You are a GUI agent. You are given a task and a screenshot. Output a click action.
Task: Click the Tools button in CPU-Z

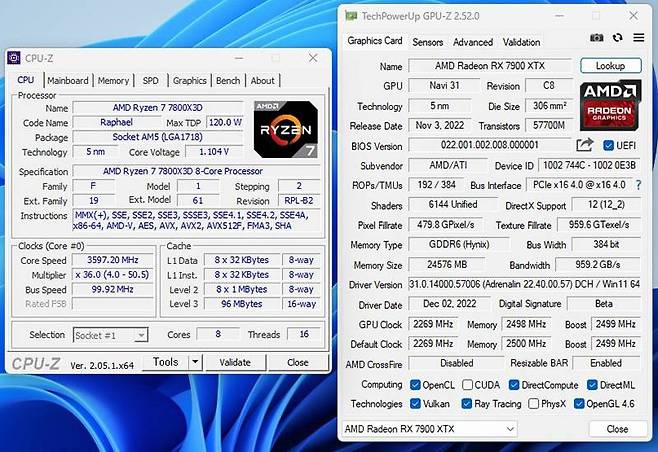(166, 362)
